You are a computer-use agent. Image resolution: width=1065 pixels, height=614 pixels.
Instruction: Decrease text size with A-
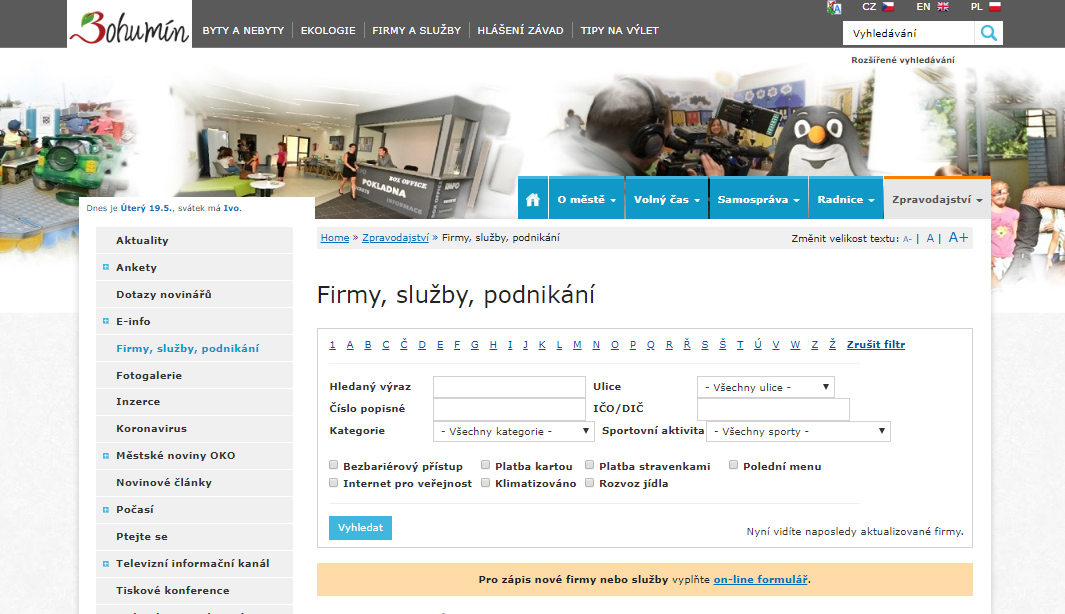click(x=907, y=239)
